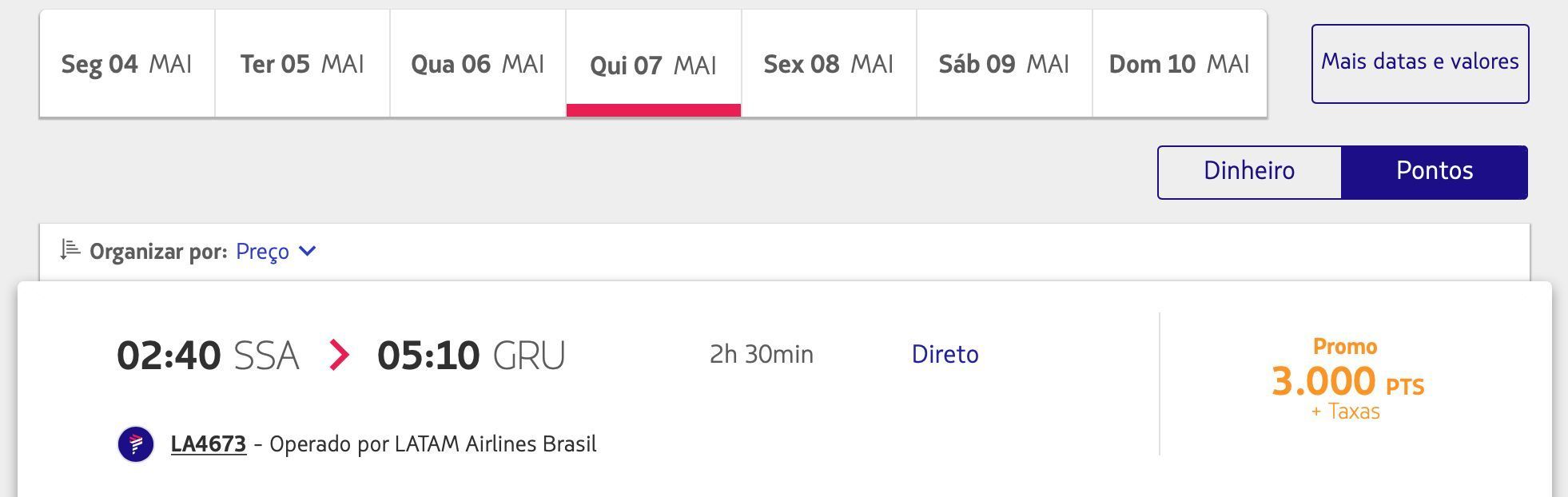Select the Dom 10 MAI date tab
1568x497 pixels.
pyautogui.click(x=1180, y=64)
